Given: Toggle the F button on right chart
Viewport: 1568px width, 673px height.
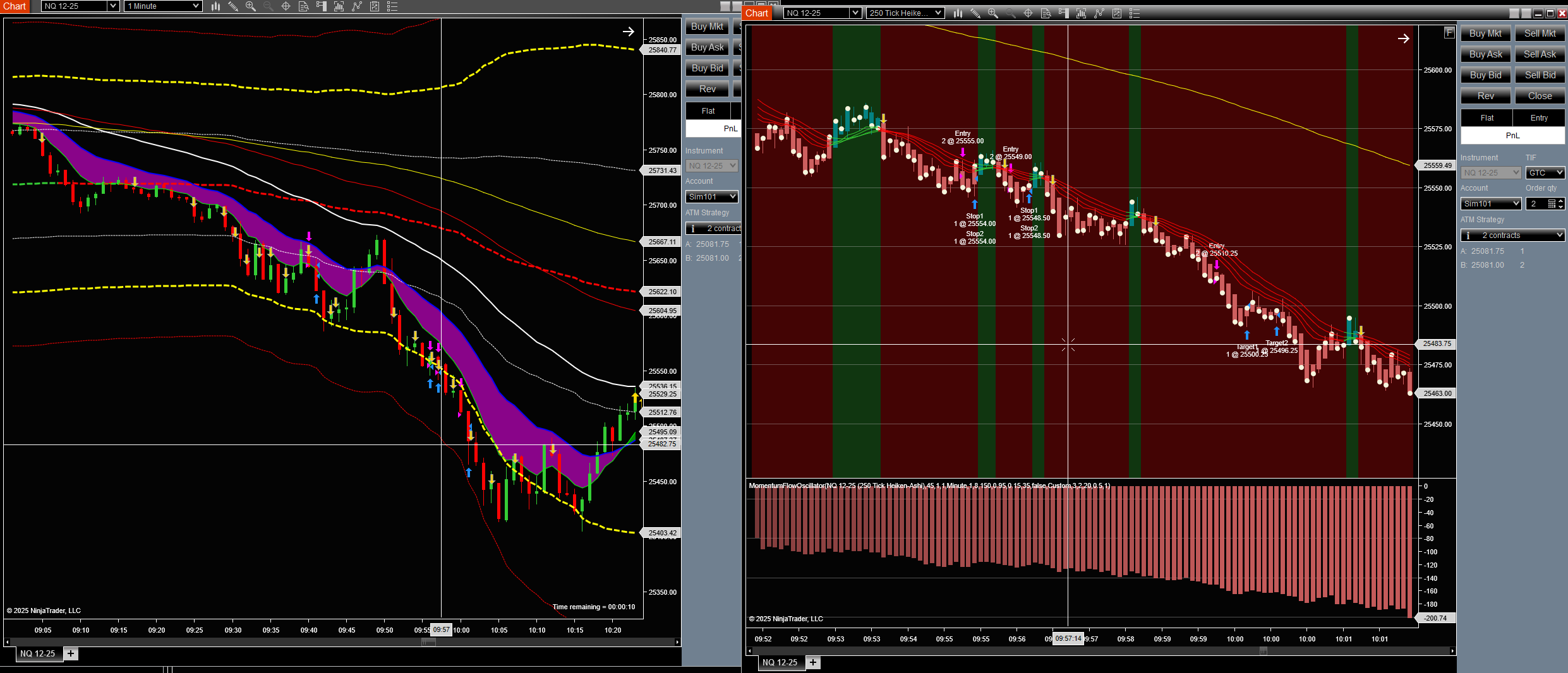Looking at the screenshot, I should coord(1449,33).
